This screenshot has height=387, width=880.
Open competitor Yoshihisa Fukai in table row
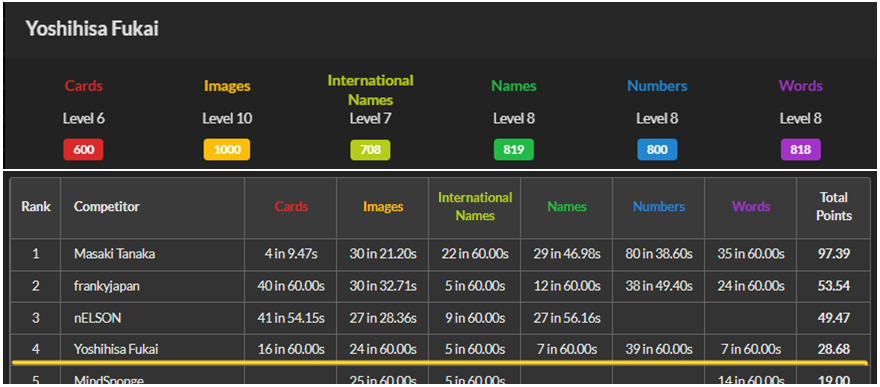(x=116, y=349)
